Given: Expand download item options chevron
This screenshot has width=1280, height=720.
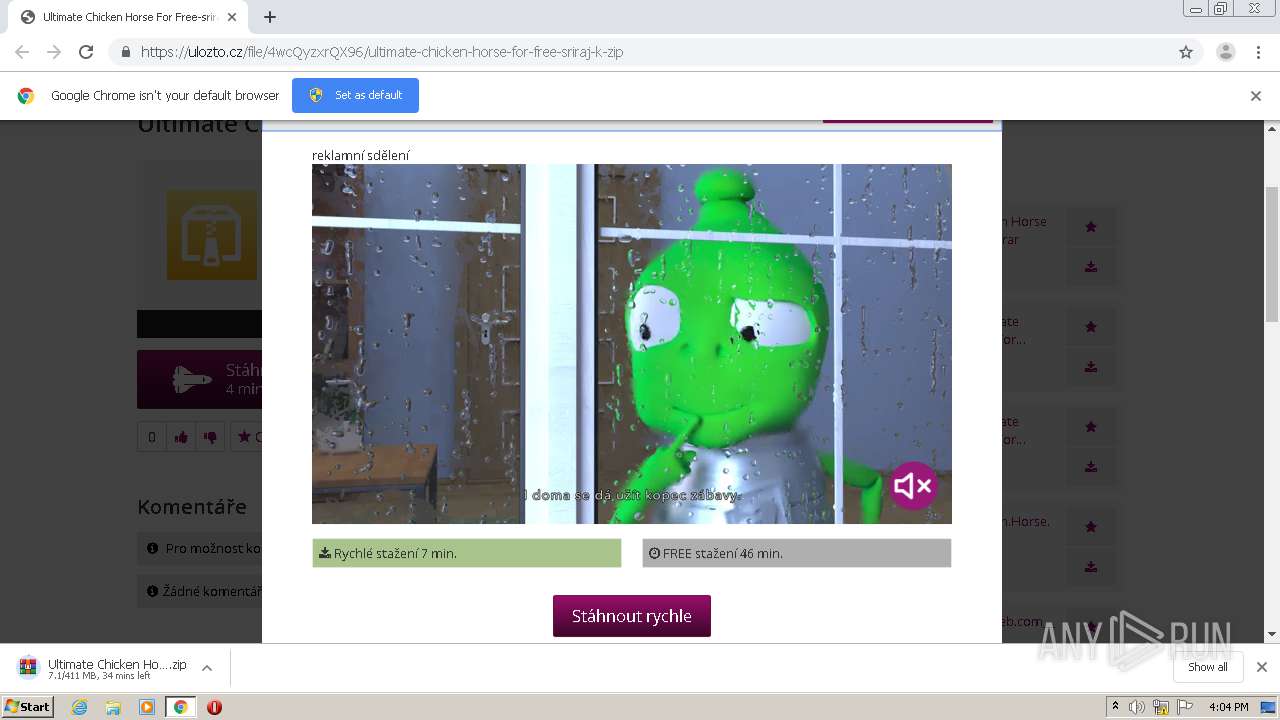Looking at the screenshot, I should tap(207, 668).
